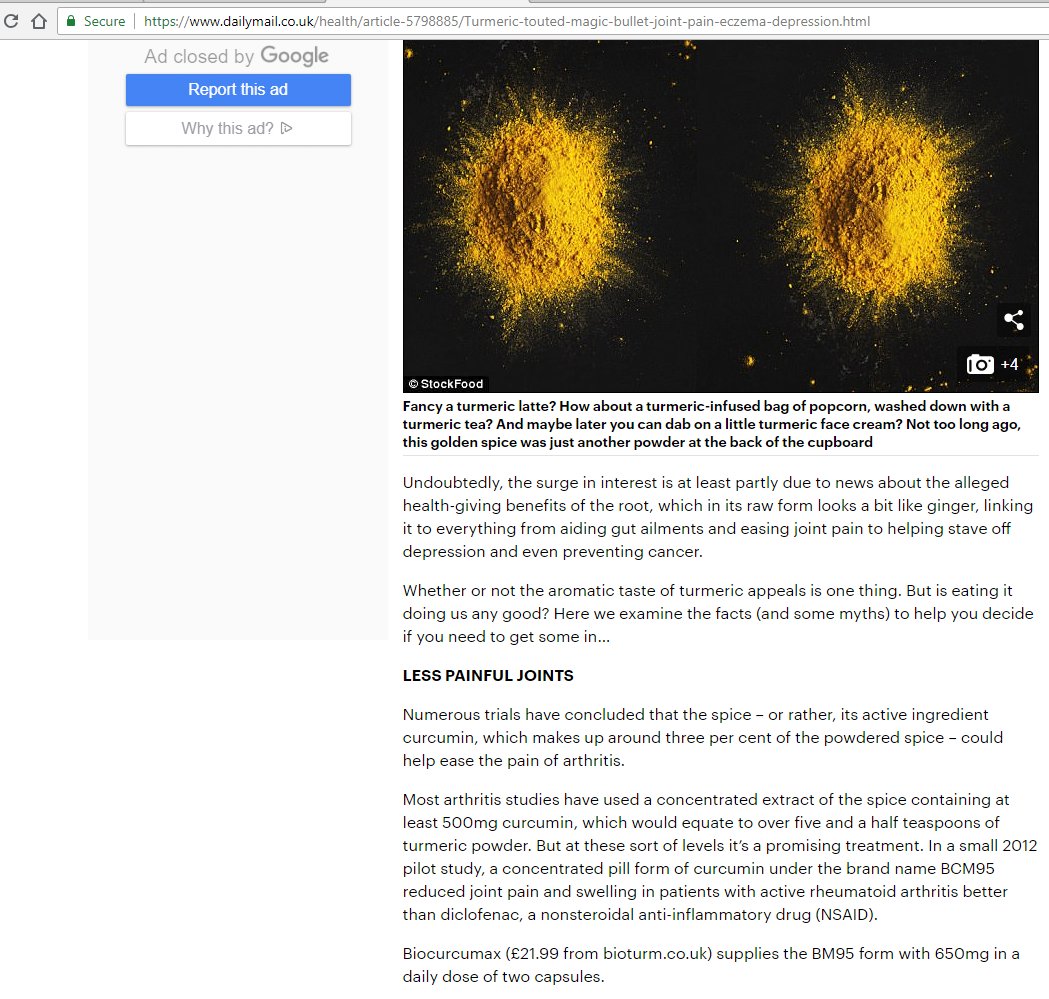The width and height of the screenshot is (1049, 999).
Task: Click the 'Ad closed by Google' text
Action: (236, 56)
